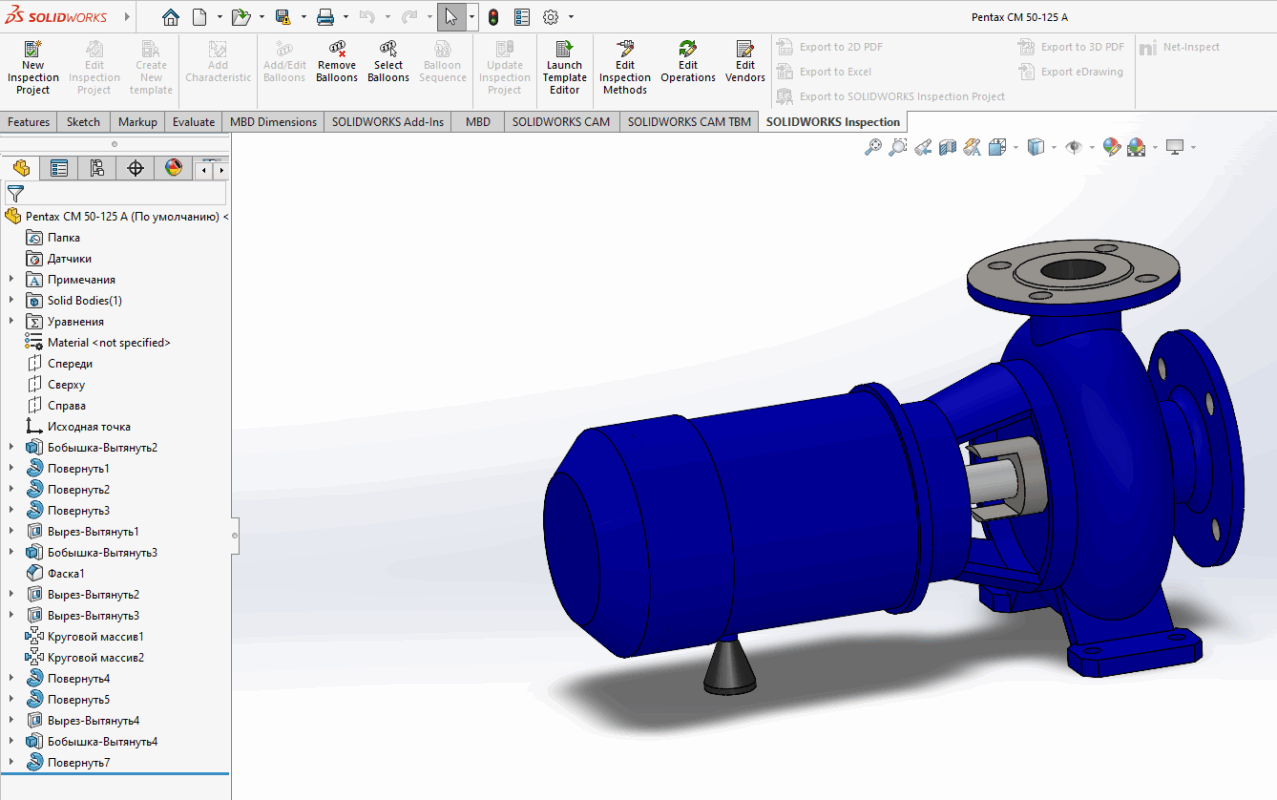
Task: Expand the Повернуть1 feature
Action: click(x=11, y=469)
